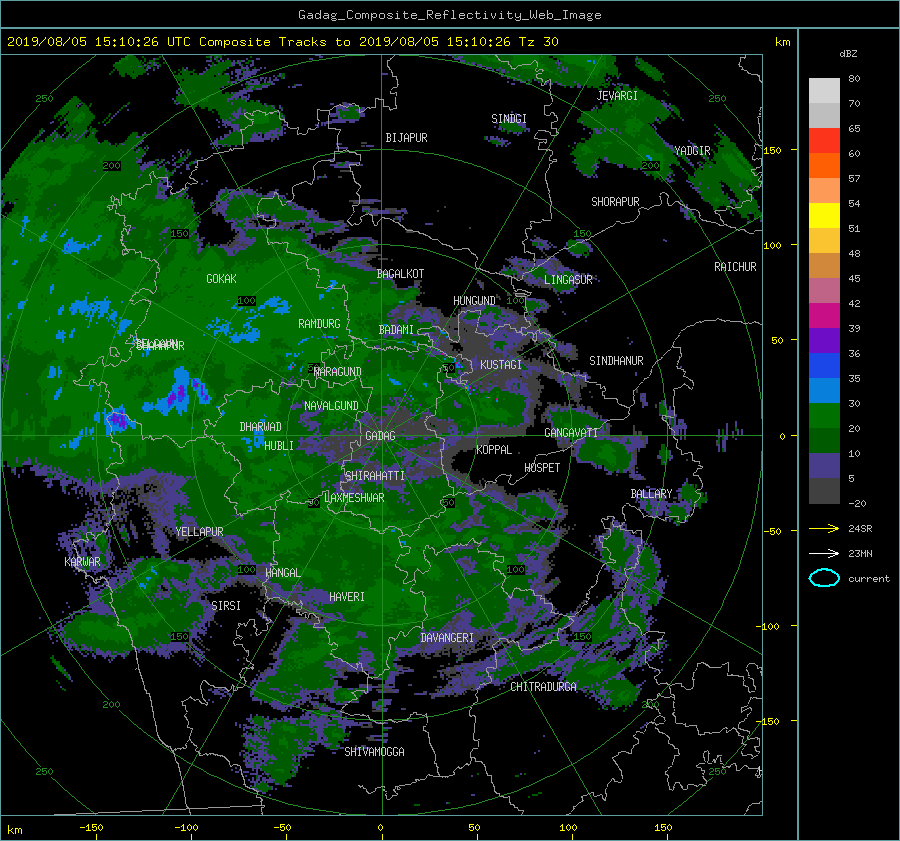Click the DAVANGERI city label
Image resolution: width=900 pixels, height=841 pixels.
447,638
